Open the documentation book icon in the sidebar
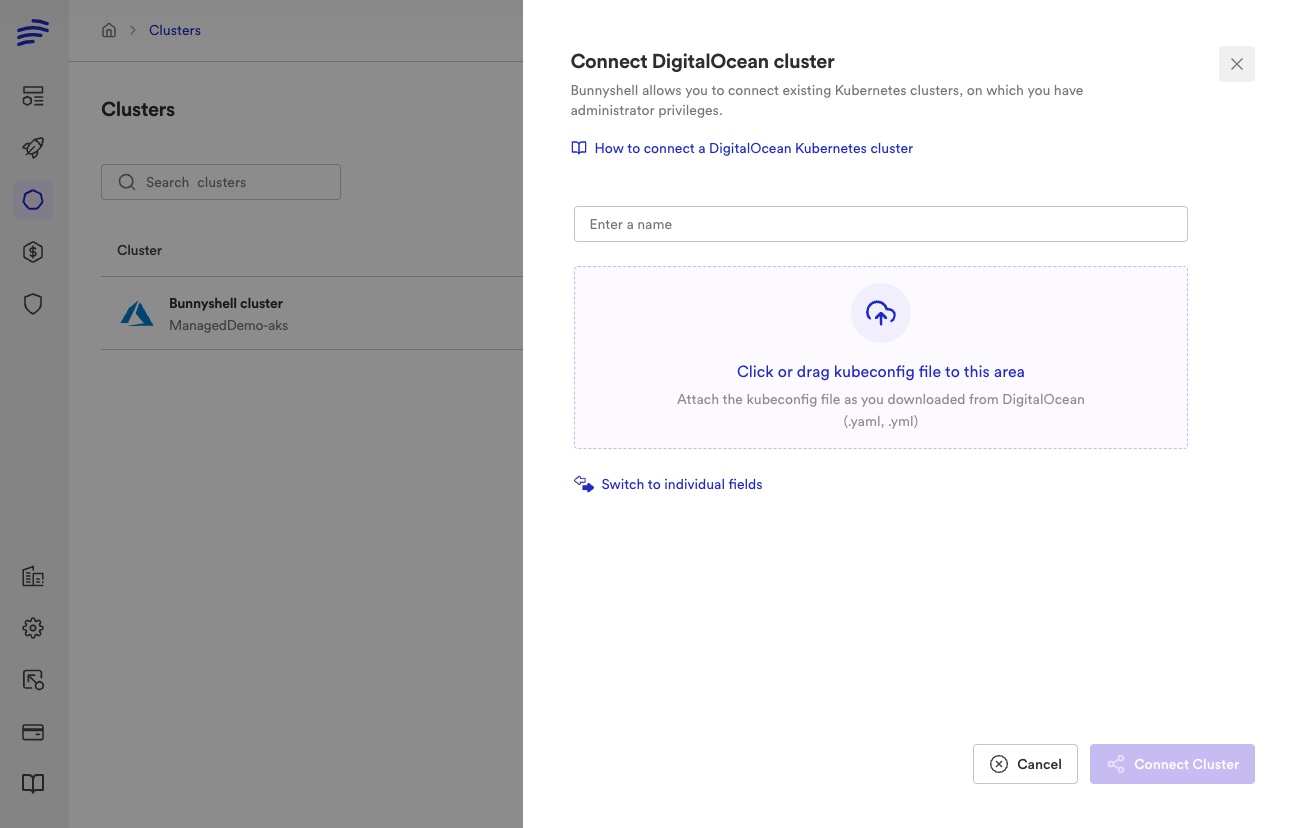The image size is (1299, 828). point(33,784)
